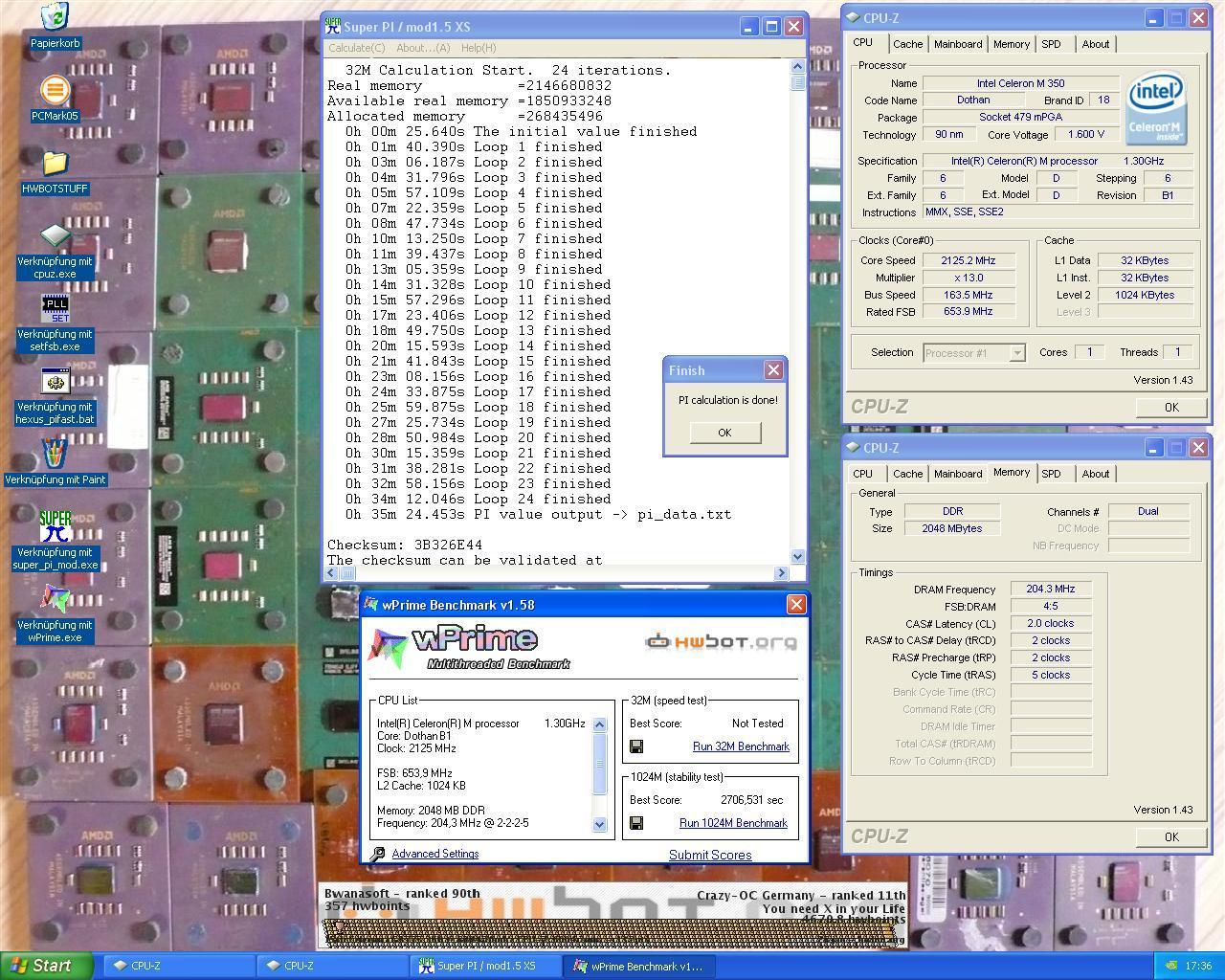
Task: Click the hwbot.org logo in wPrime
Action: tap(721, 641)
